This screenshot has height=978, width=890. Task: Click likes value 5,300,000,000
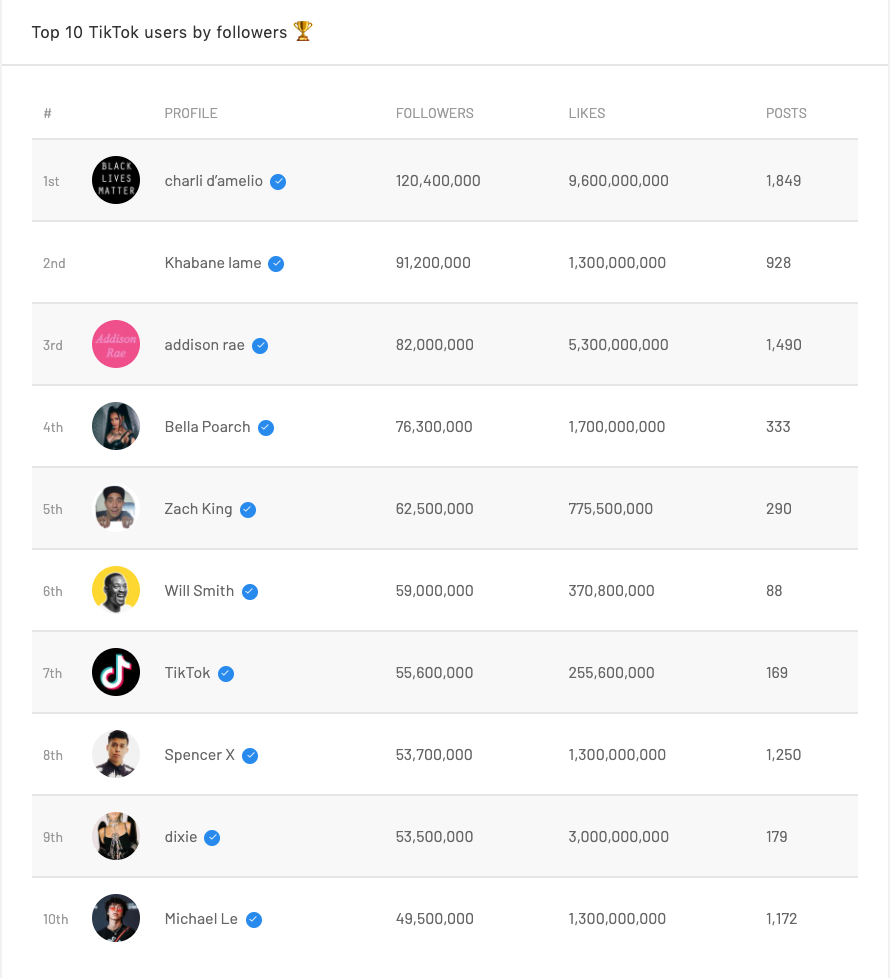(x=619, y=345)
